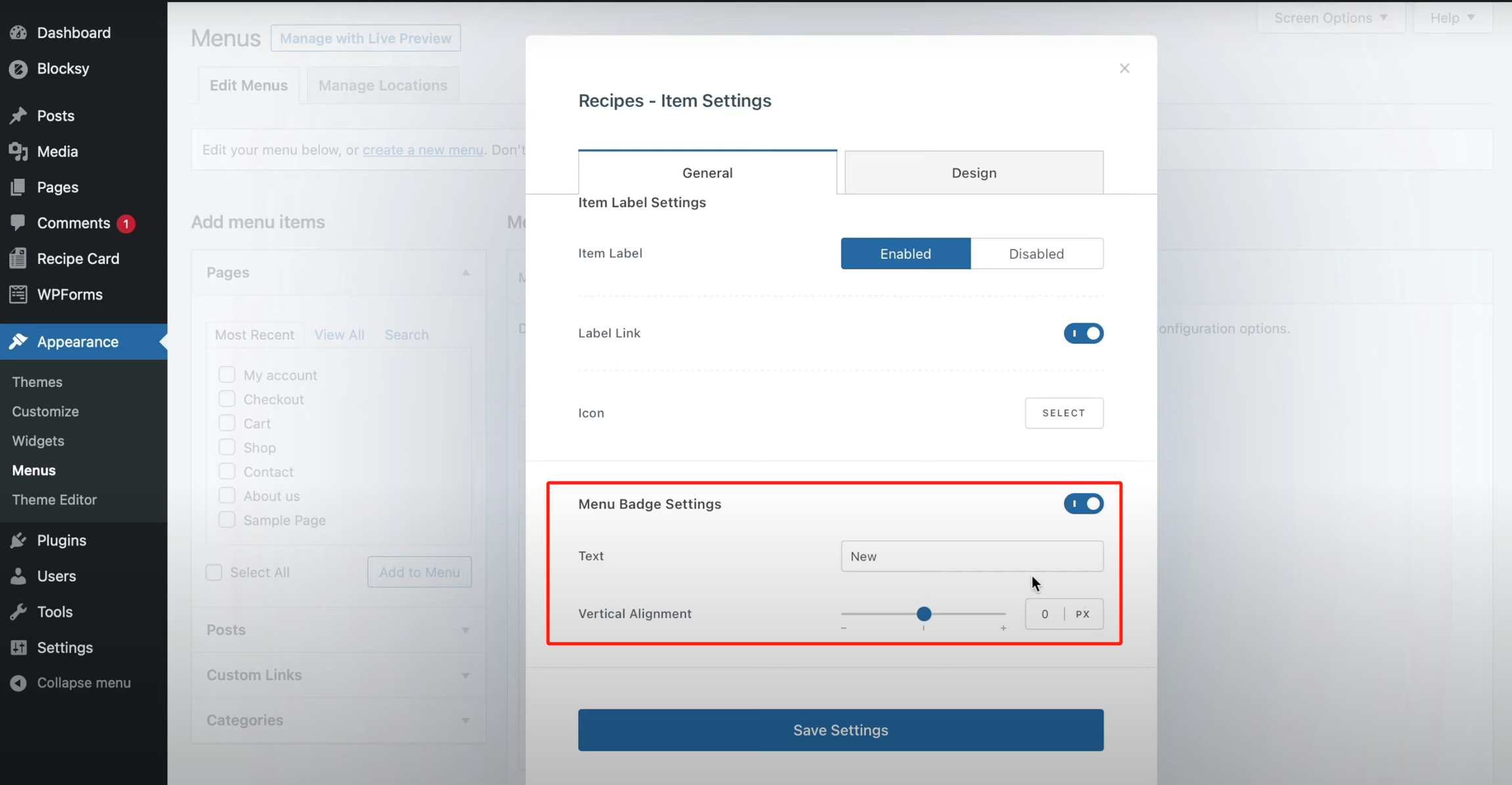
Task: Click the Collapse menu arrow icon
Action: 18,683
